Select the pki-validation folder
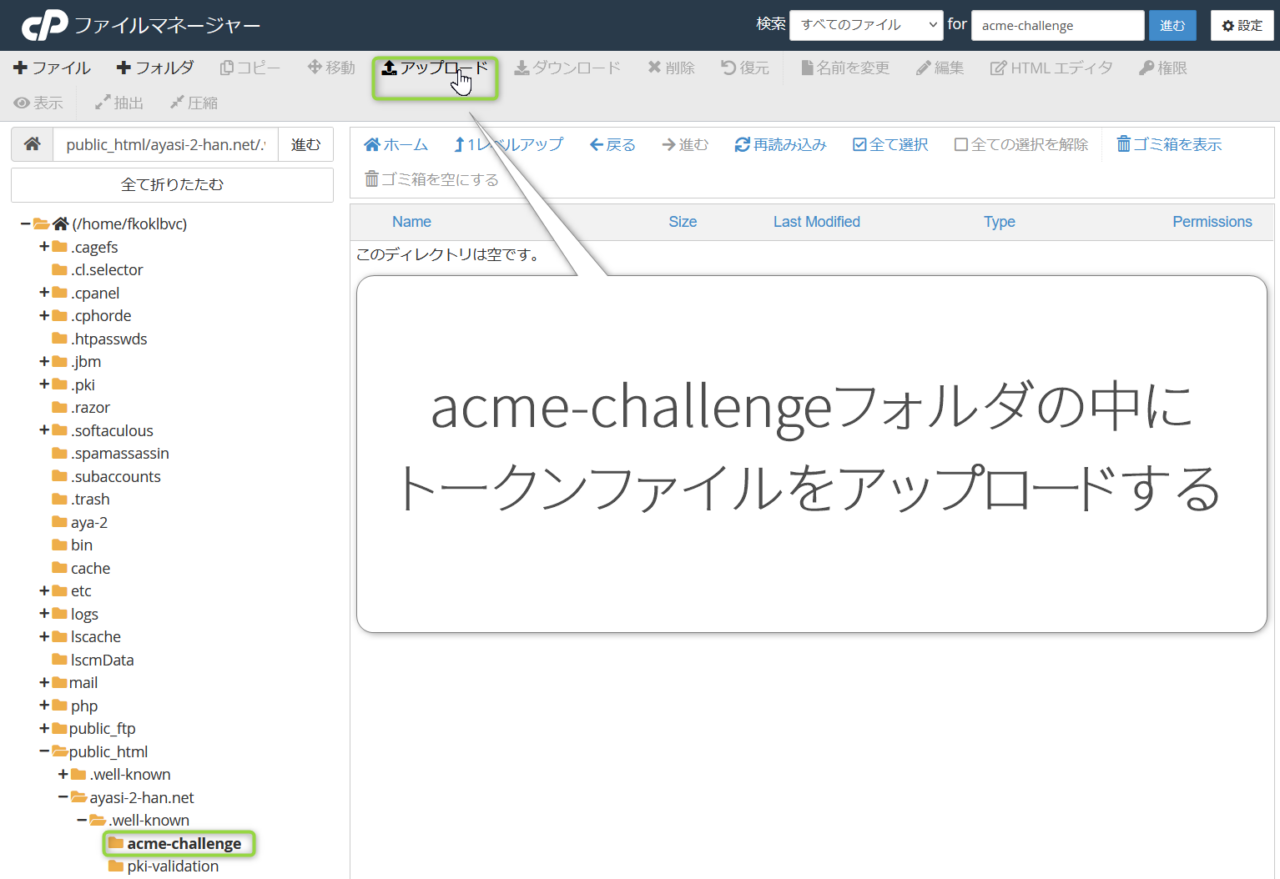1280x879 pixels. tap(173, 867)
